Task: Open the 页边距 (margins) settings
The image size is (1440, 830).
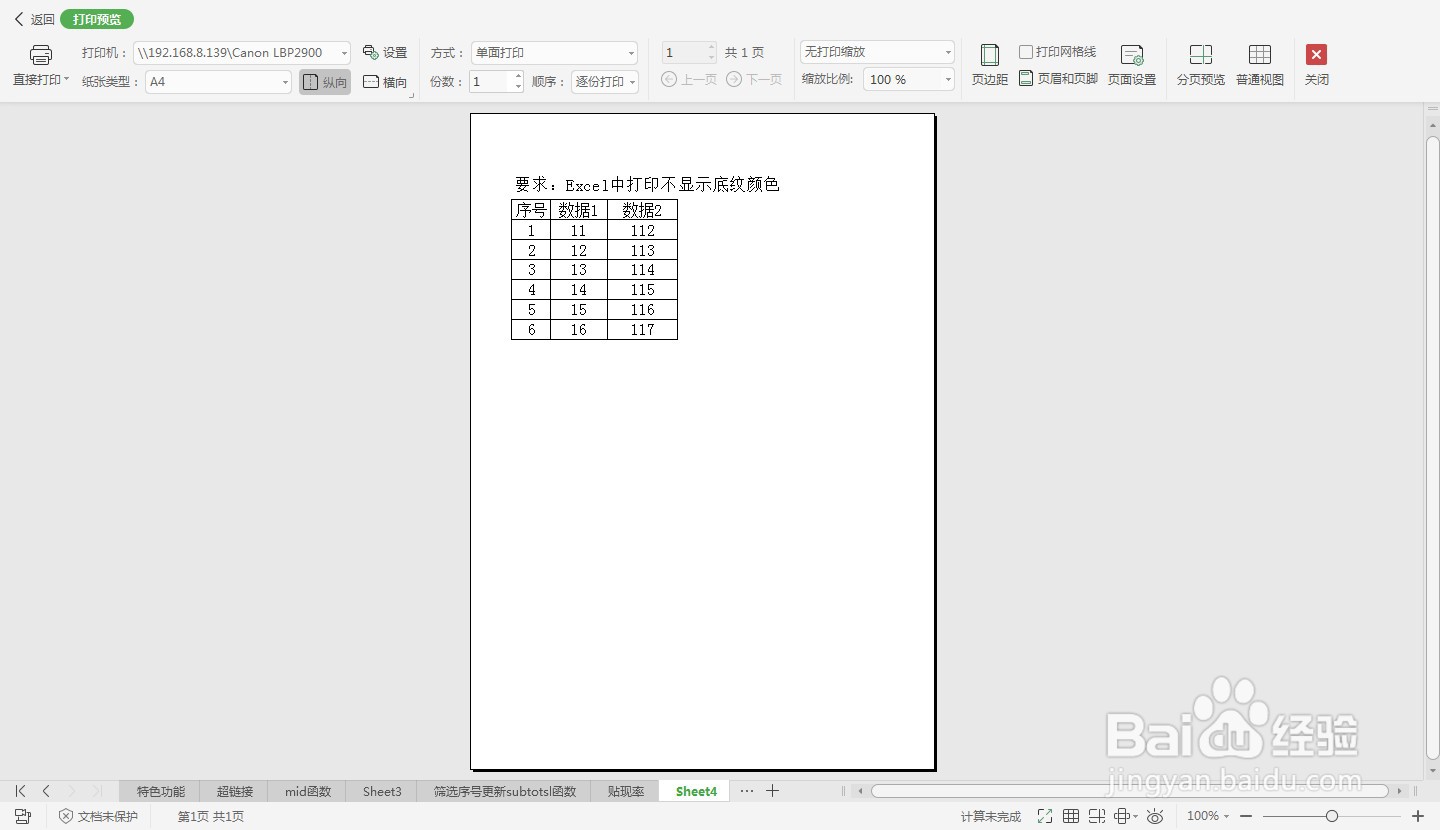Action: [x=988, y=63]
